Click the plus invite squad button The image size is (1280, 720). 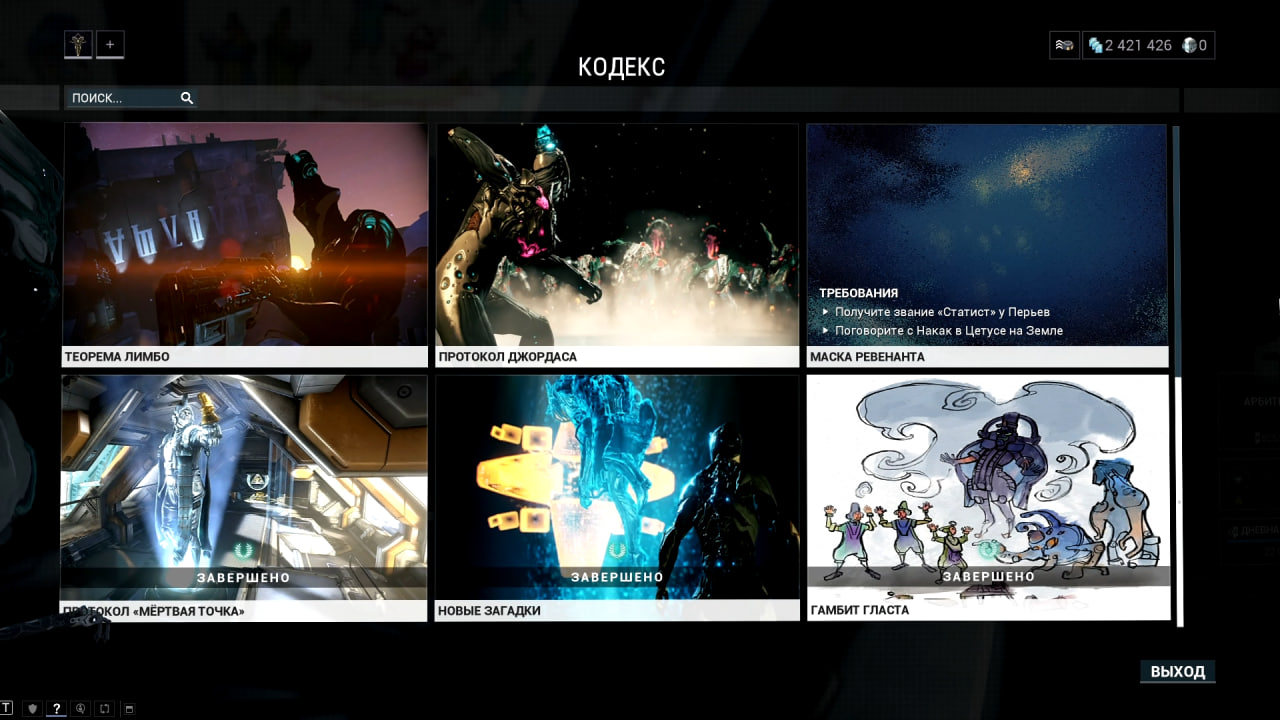pos(110,44)
